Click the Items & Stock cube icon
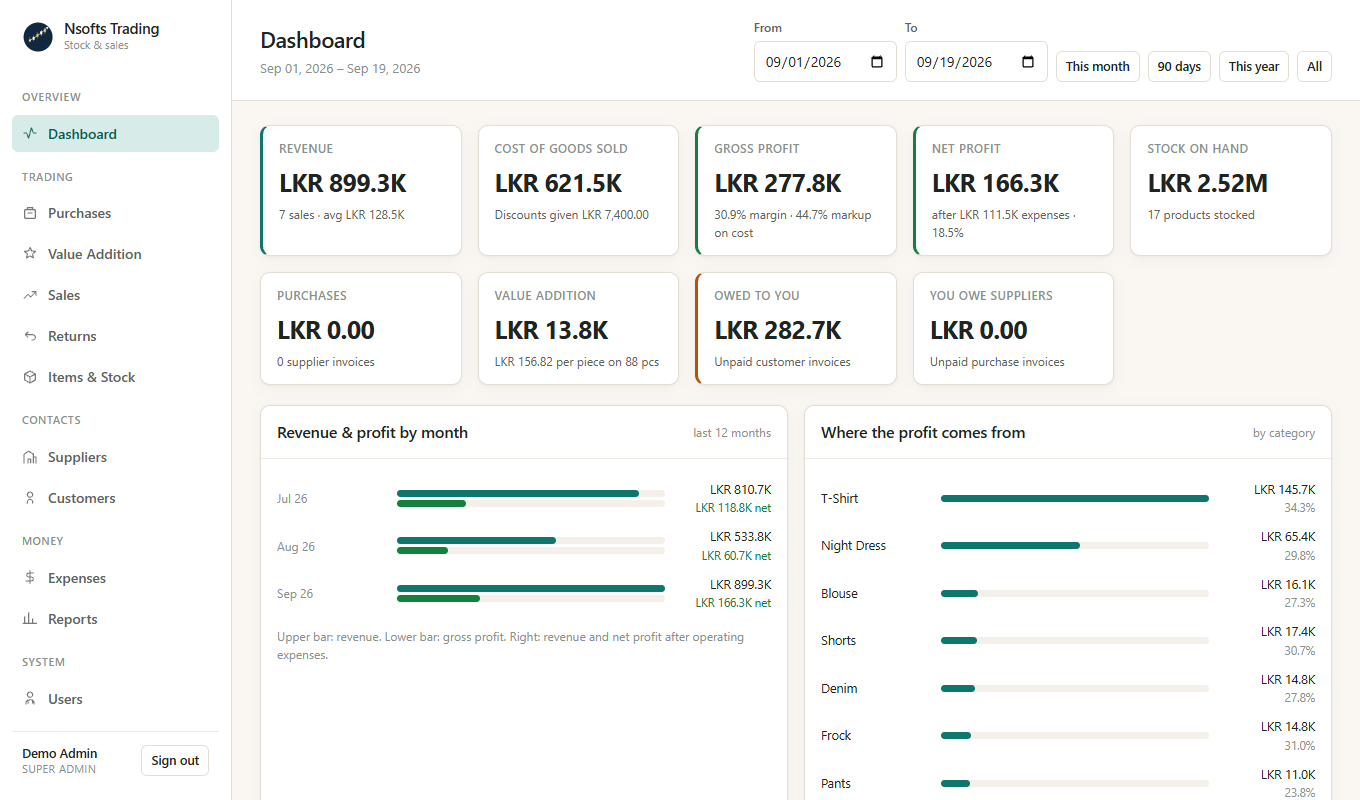This screenshot has height=800, width=1360. coord(30,377)
